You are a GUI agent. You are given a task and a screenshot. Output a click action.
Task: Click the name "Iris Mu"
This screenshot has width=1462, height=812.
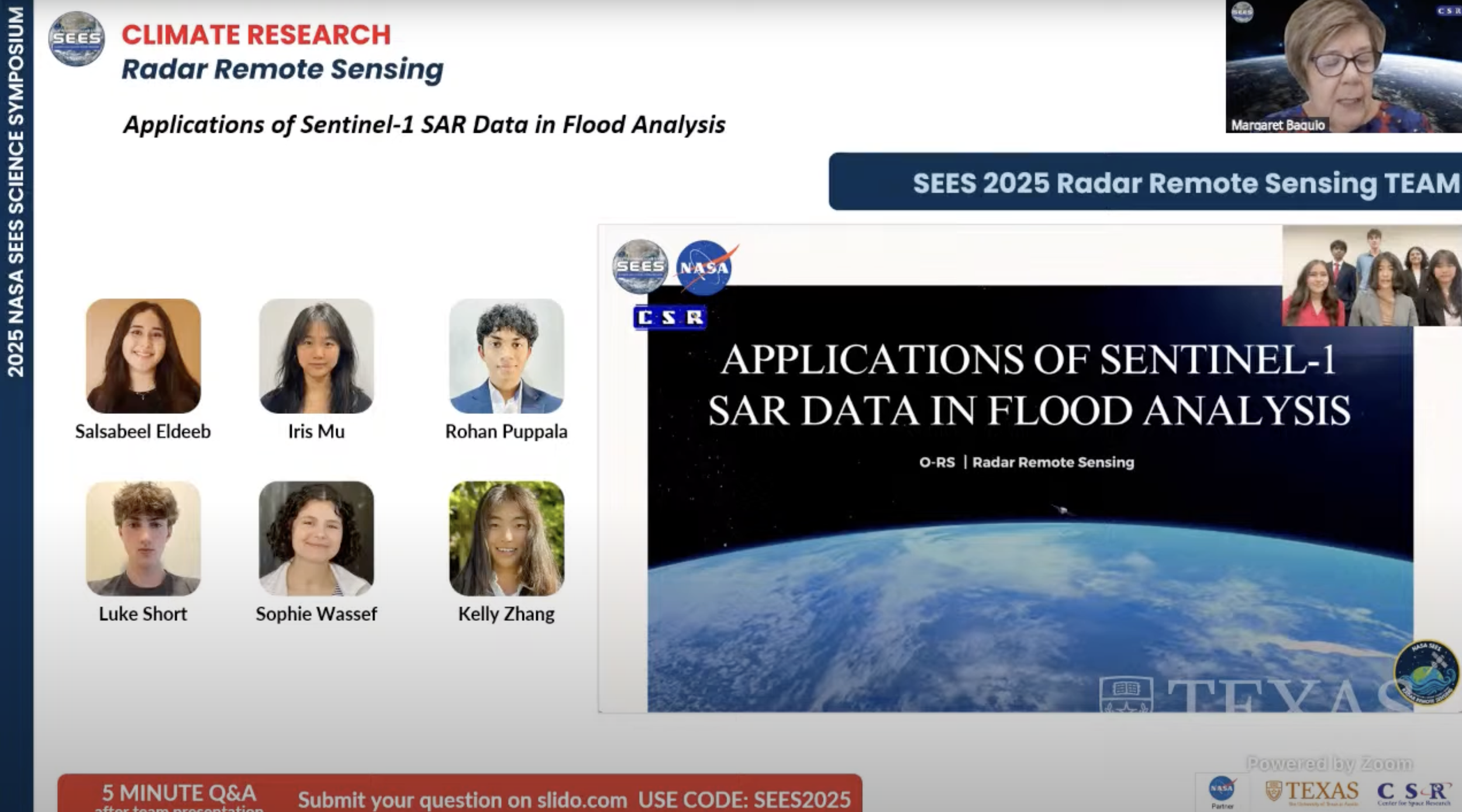tap(316, 431)
